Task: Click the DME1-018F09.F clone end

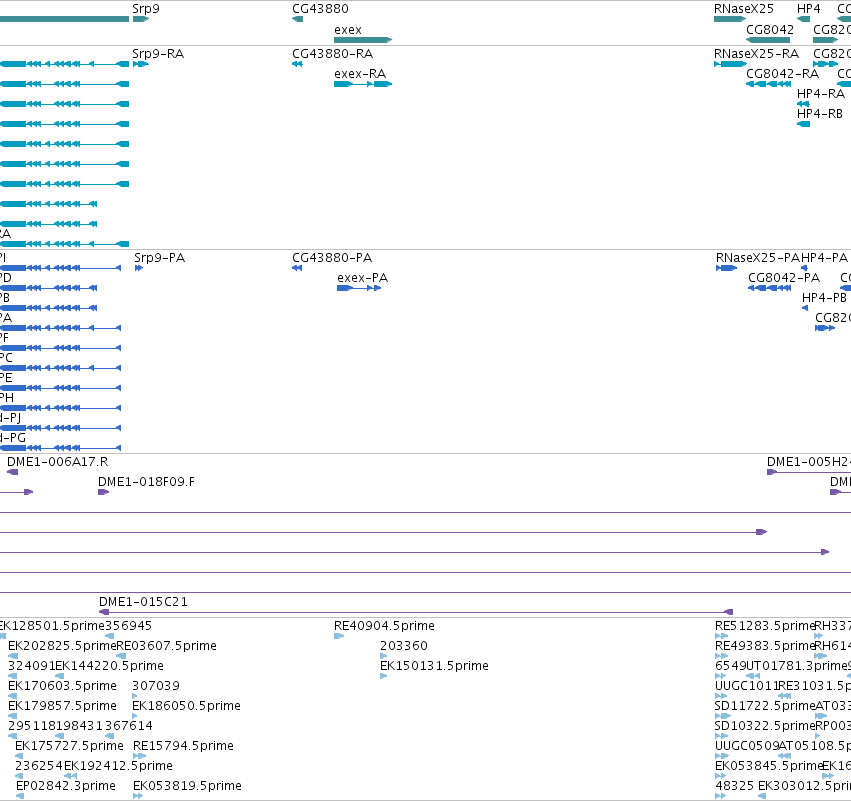Action: [104, 492]
